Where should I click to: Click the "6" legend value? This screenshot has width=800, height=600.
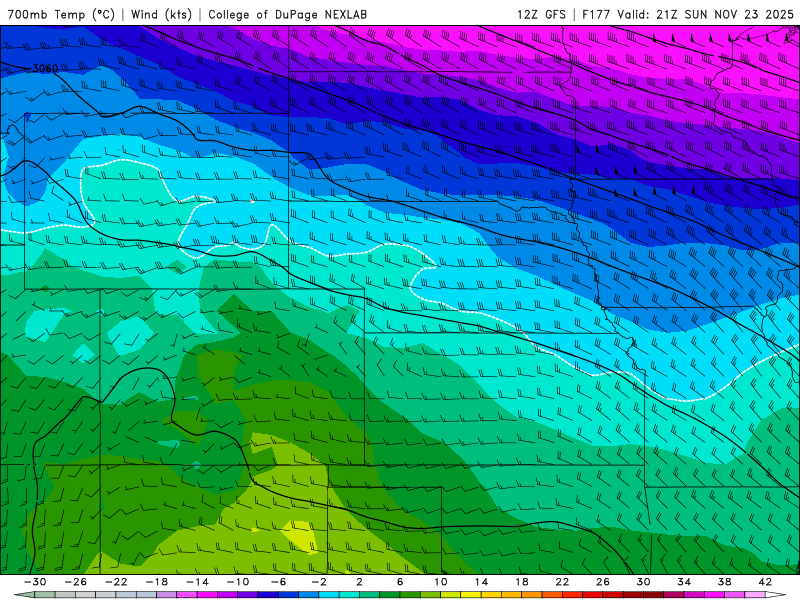400,582
